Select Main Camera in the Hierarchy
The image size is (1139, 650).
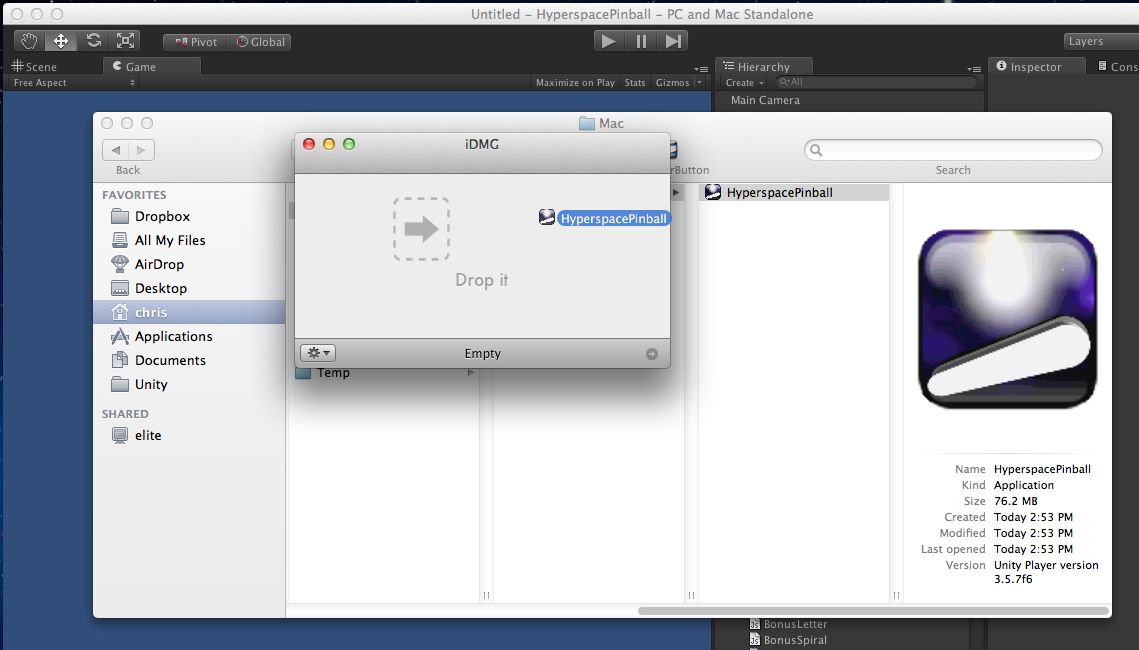pyautogui.click(x=765, y=100)
